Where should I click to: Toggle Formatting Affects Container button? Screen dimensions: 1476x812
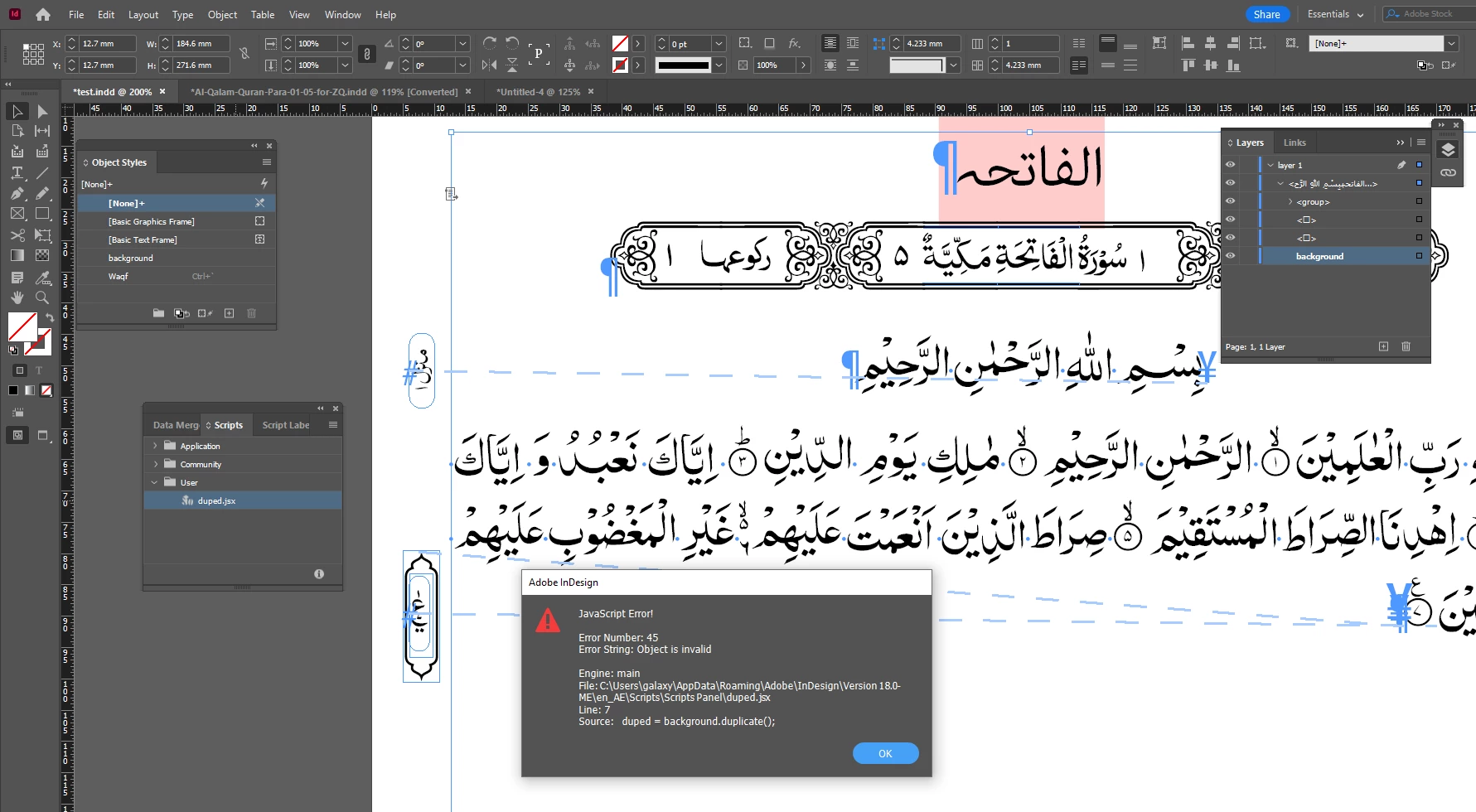pos(20,370)
